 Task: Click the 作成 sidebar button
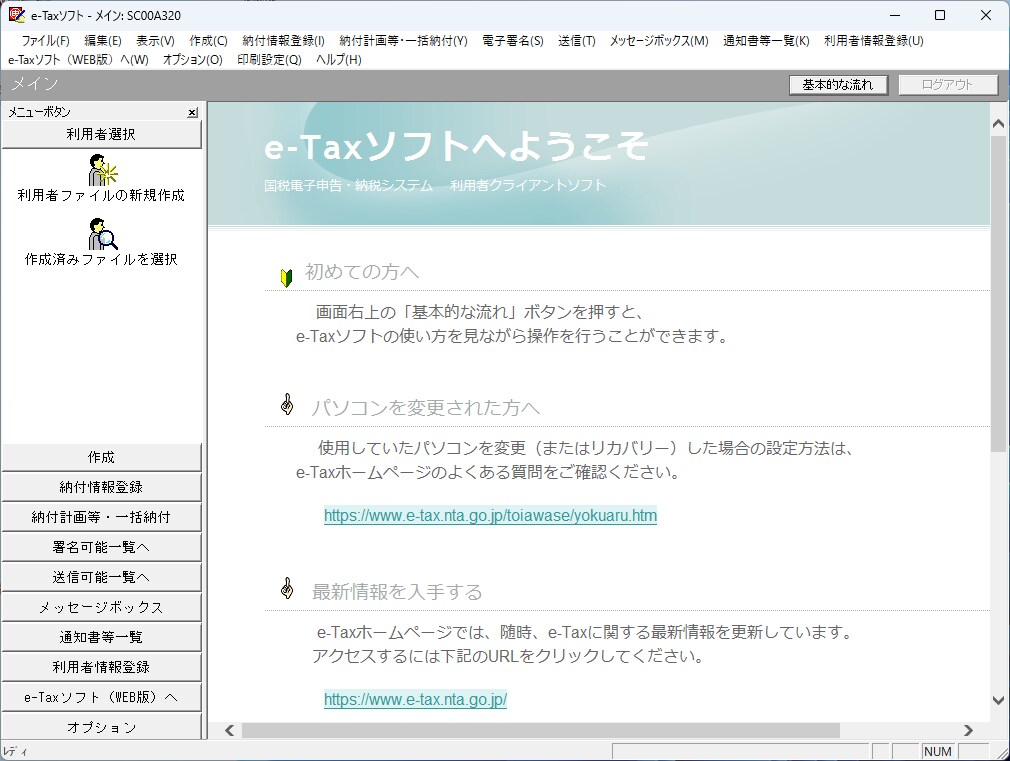click(x=101, y=458)
